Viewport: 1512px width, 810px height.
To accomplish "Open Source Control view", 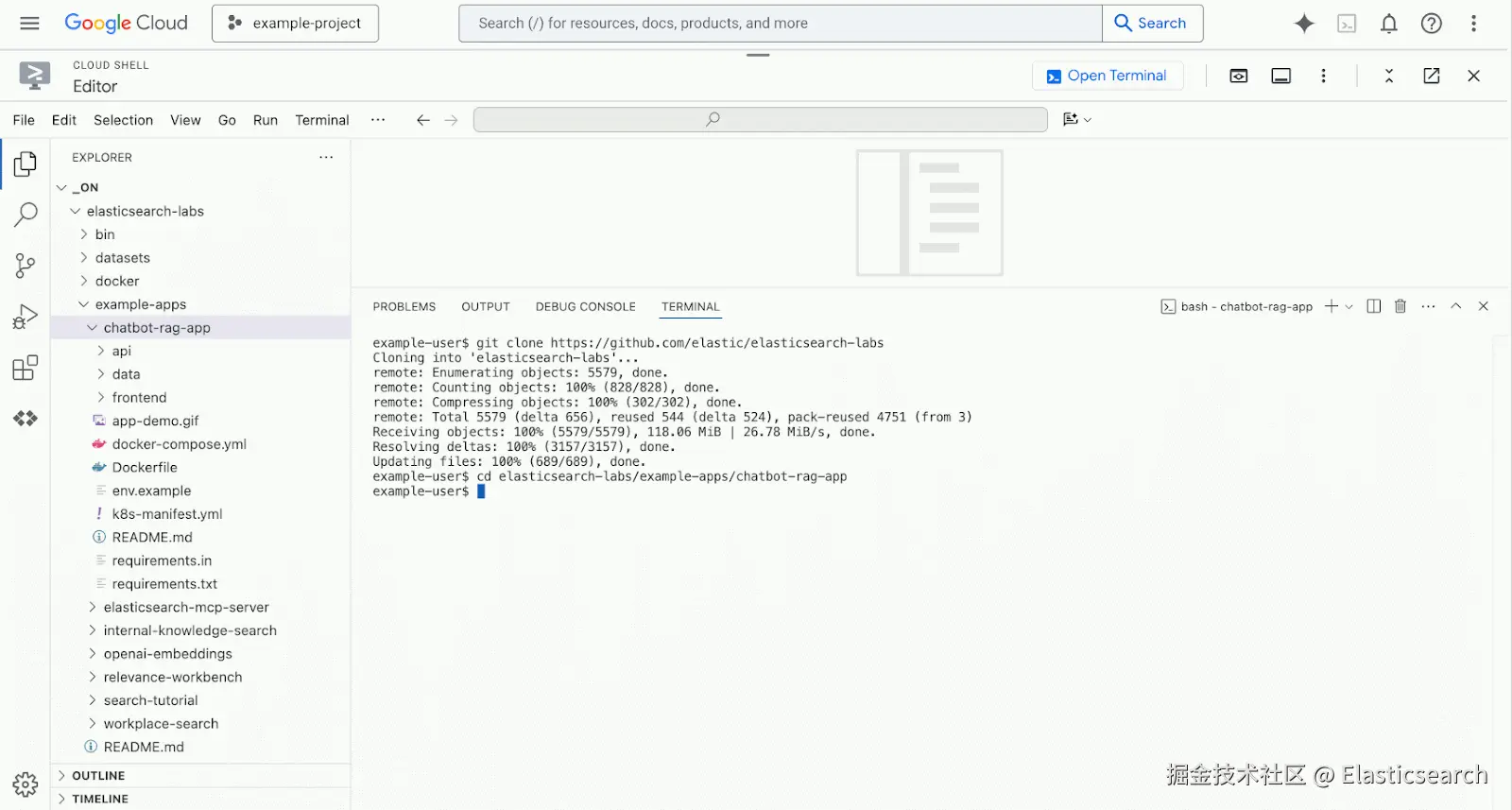I will point(26,266).
